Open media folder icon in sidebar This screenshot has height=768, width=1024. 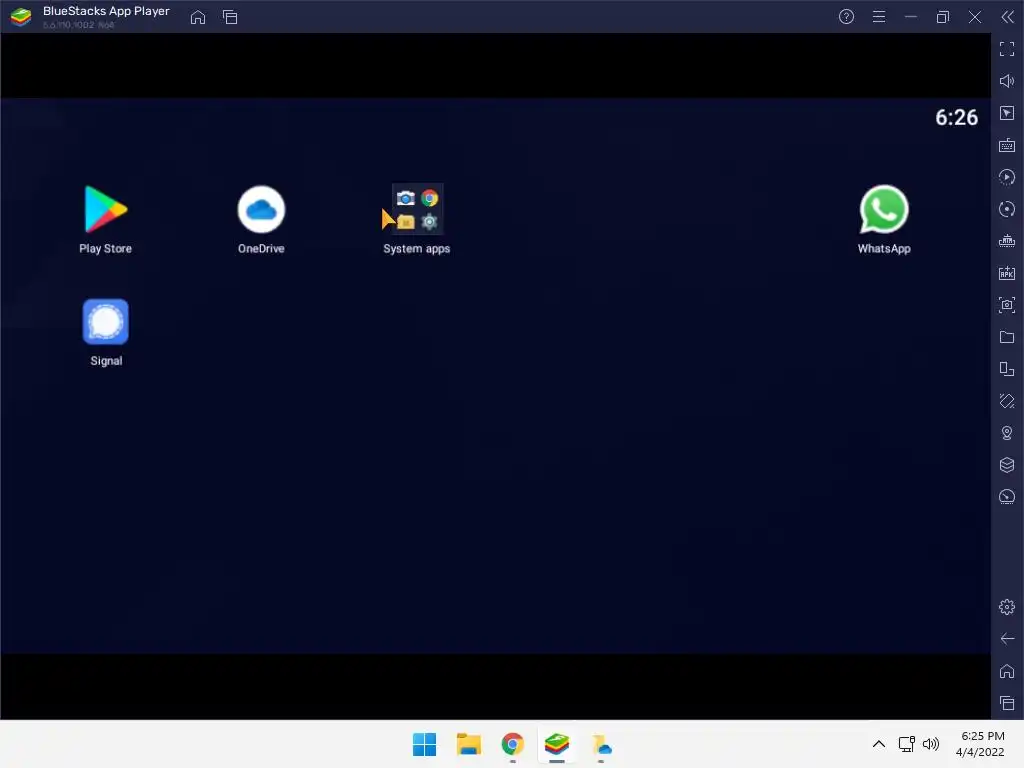[1007, 337]
